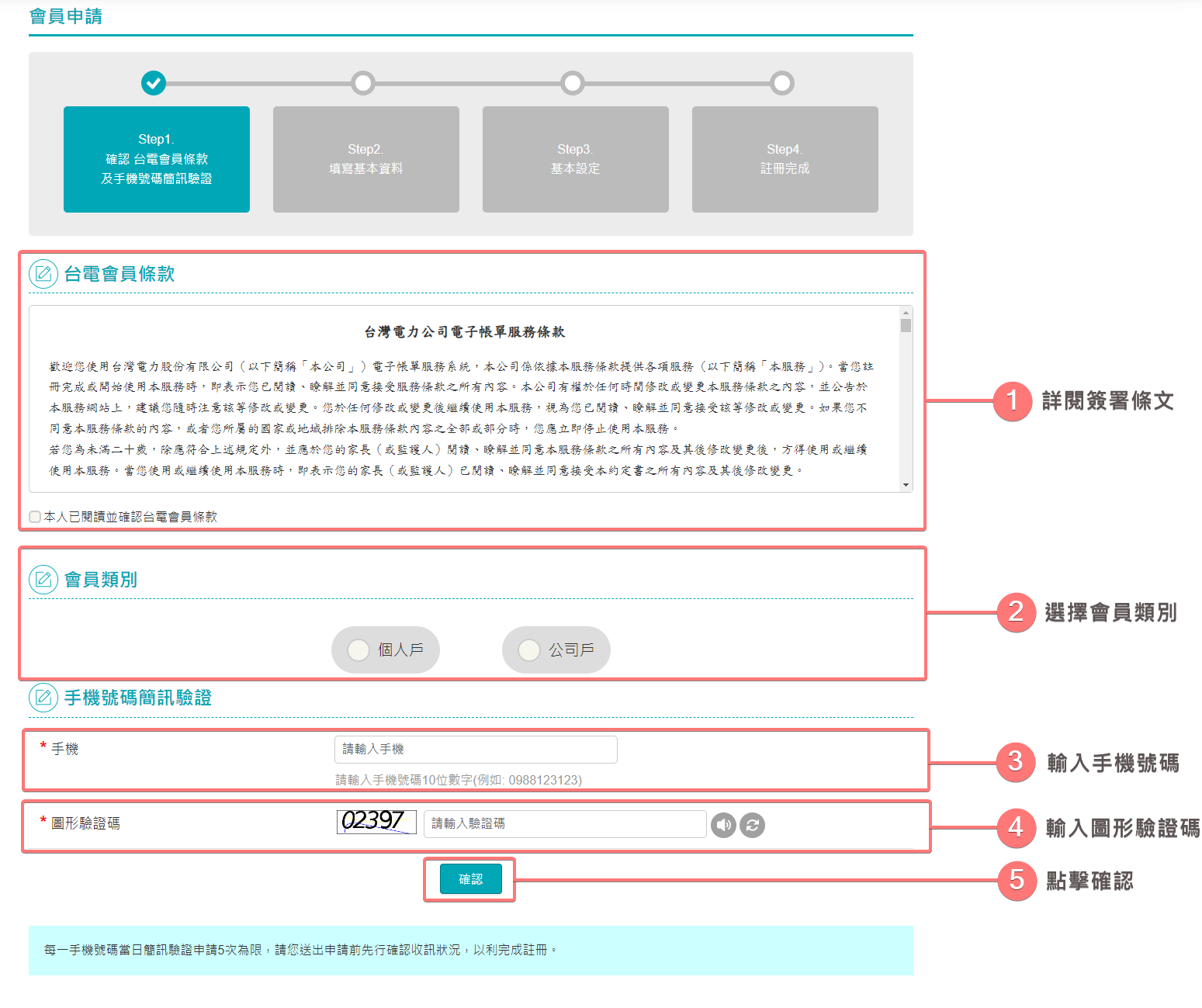Click the Step2 填寫基本資料 tab
Image resolution: width=1202 pixels, height=1008 pixels.
tap(366, 159)
